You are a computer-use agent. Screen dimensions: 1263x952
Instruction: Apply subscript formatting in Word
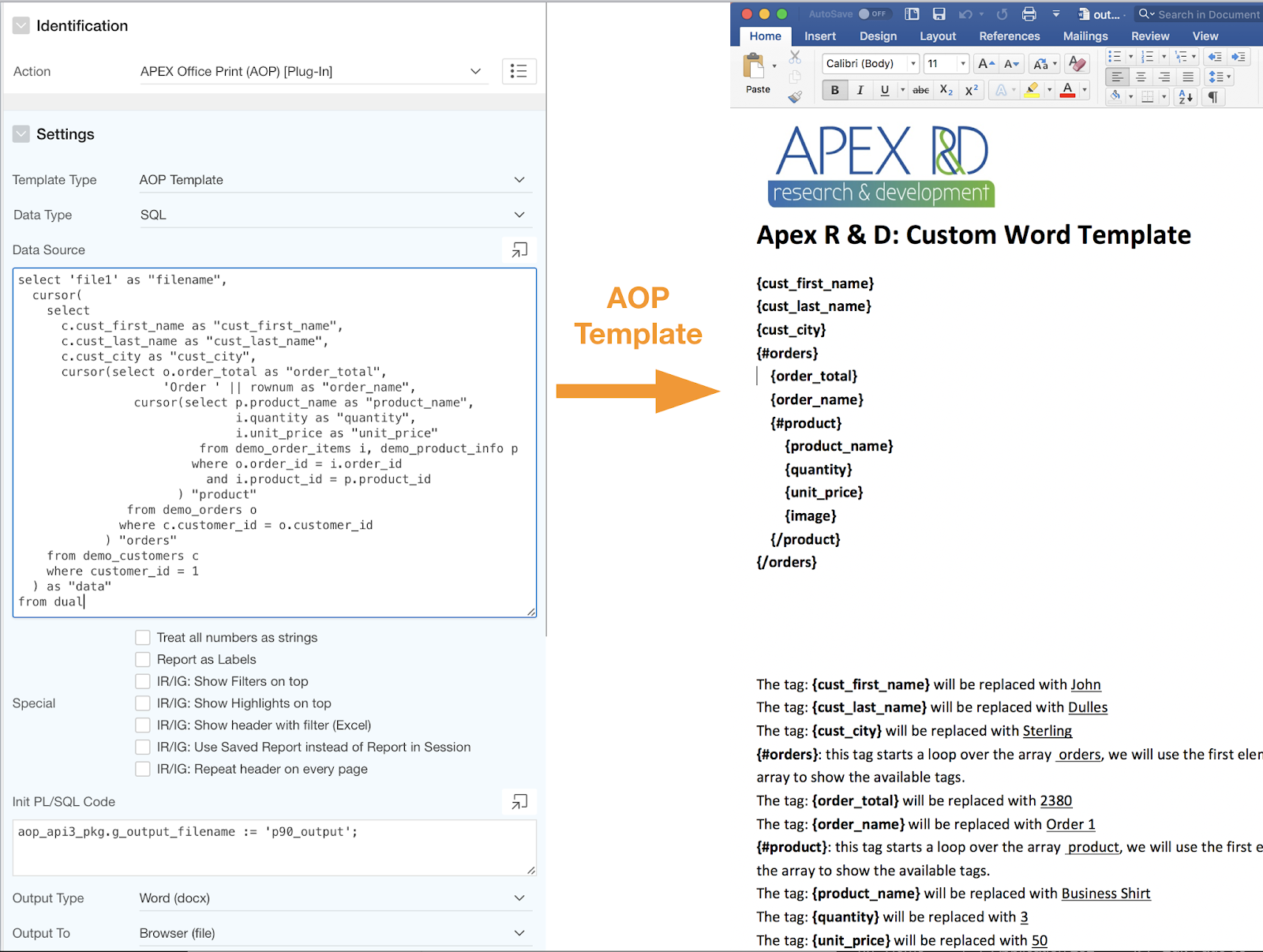click(946, 90)
